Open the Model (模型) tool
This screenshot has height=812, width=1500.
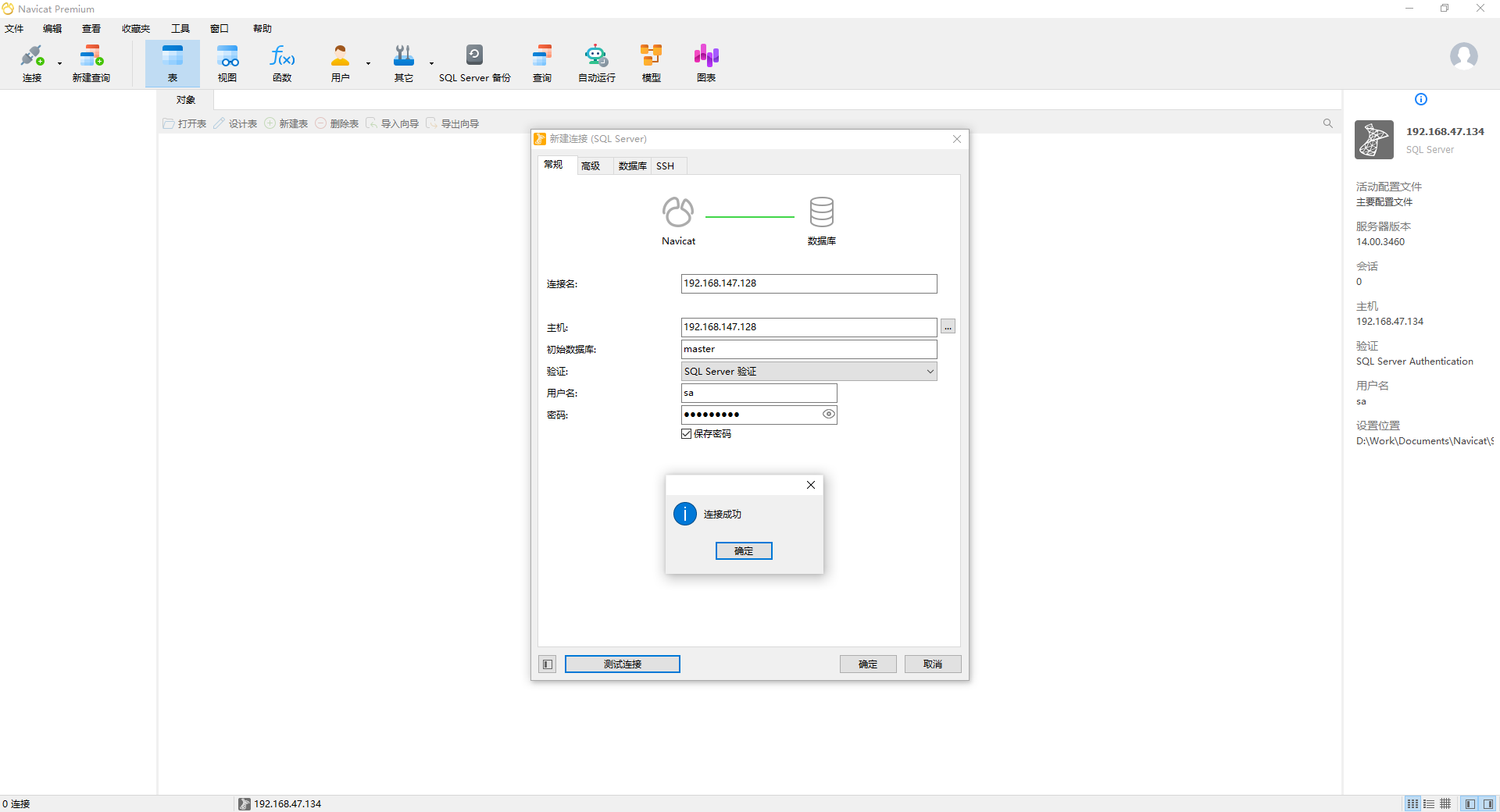(652, 63)
